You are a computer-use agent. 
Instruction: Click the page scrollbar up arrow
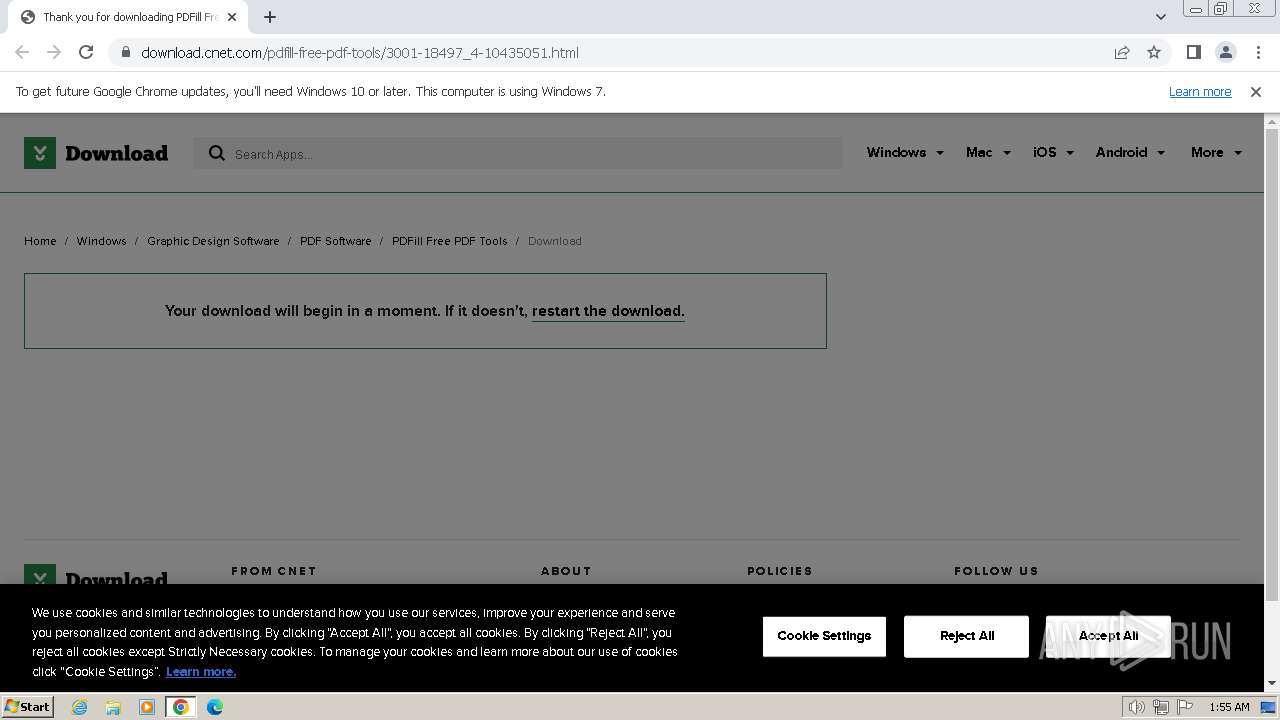pyautogui.click(x=1272, y=122)
